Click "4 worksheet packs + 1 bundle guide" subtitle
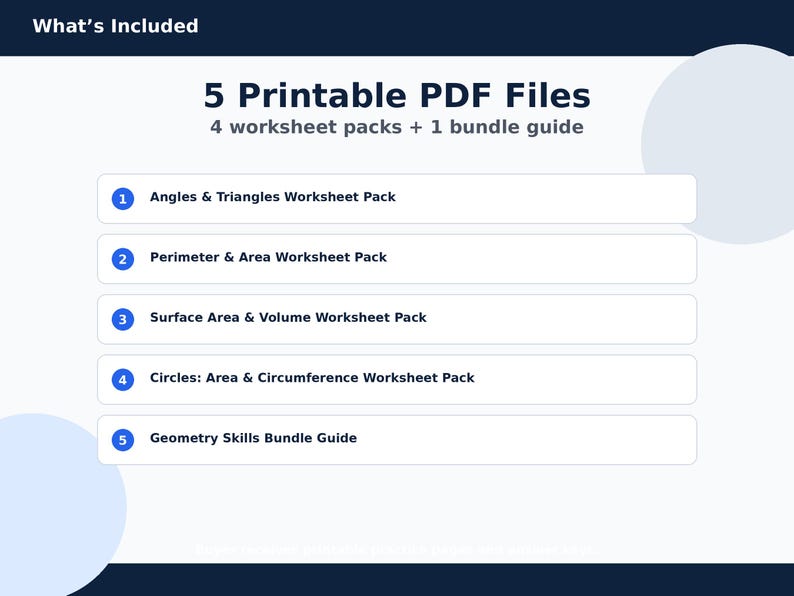The image size is (794, 596). click(x=397, y=127)
